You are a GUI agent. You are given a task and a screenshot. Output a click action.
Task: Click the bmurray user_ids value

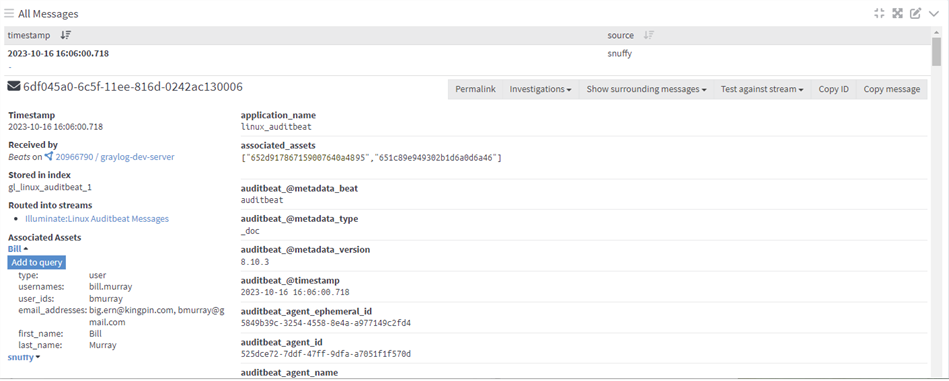tap(106, 299)
